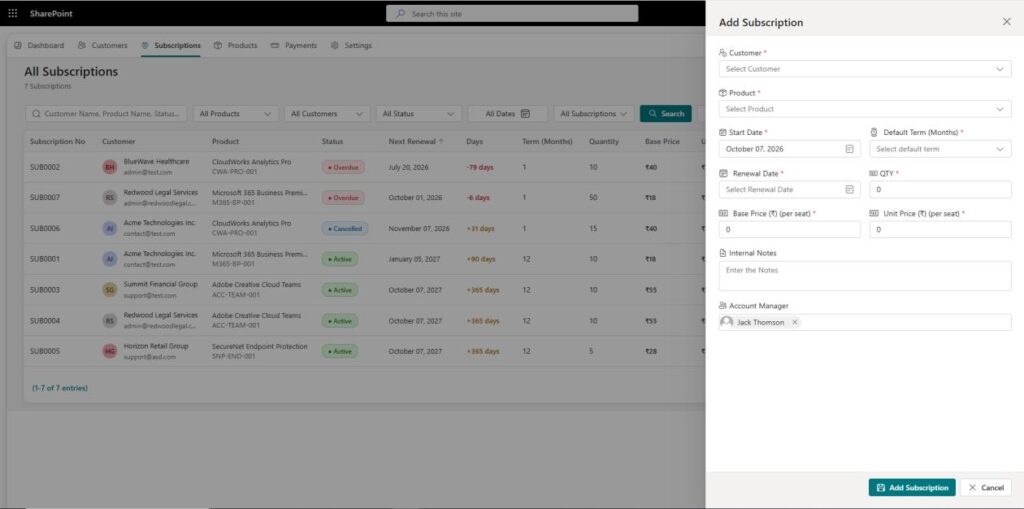Click the RS avatar in SUB0007 row
The height and width of the screenshot is (509, 1024).
click(x=110, y=198)
